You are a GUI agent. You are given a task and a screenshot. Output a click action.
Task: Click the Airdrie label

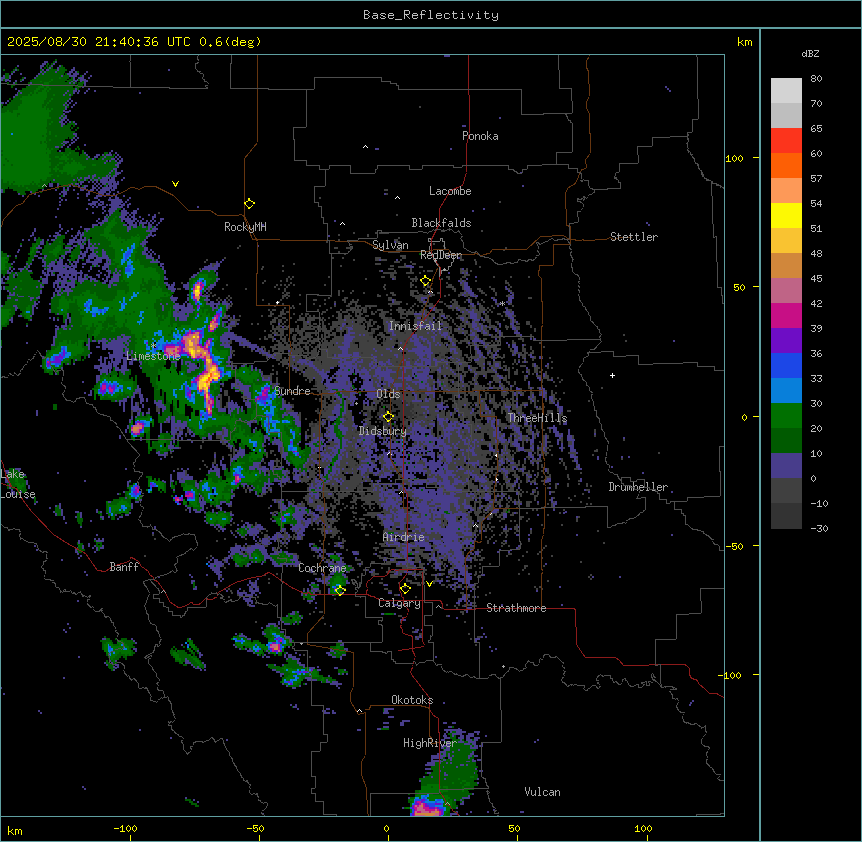(x=404, y=537)
